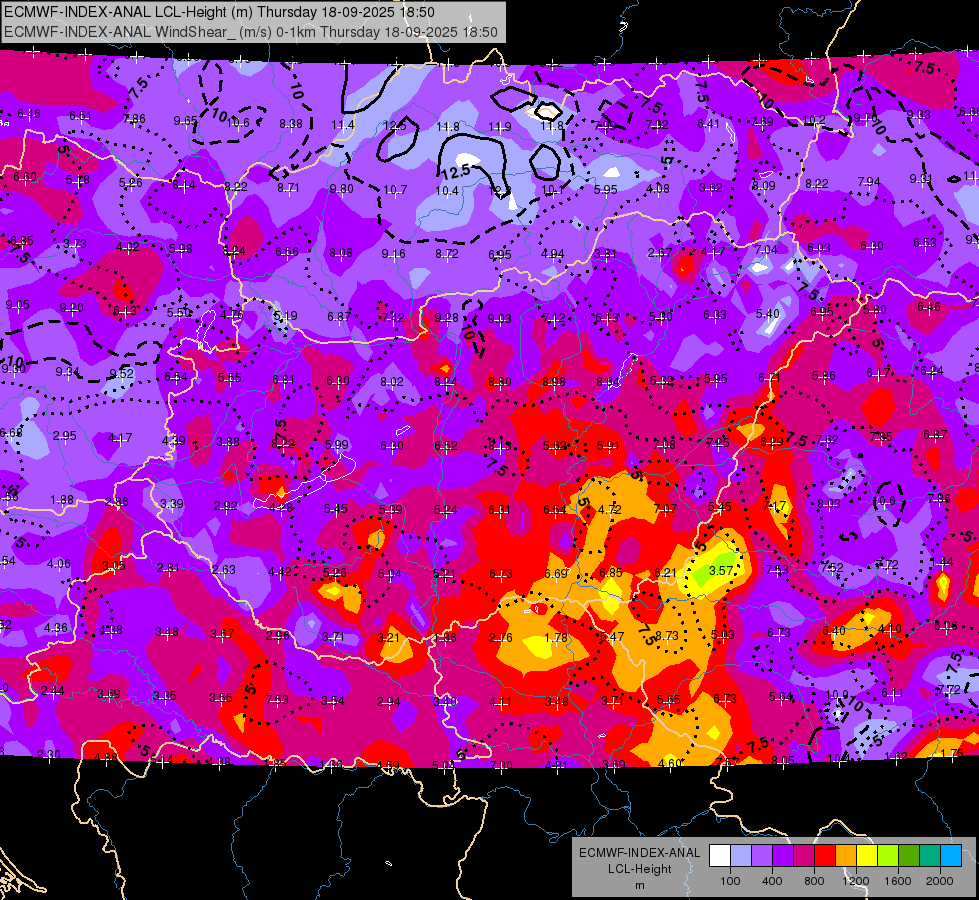The height and width of the screenshot is (900, 979).
Task: Click the wind shear value 10.9
Action: tap(837, 695)
